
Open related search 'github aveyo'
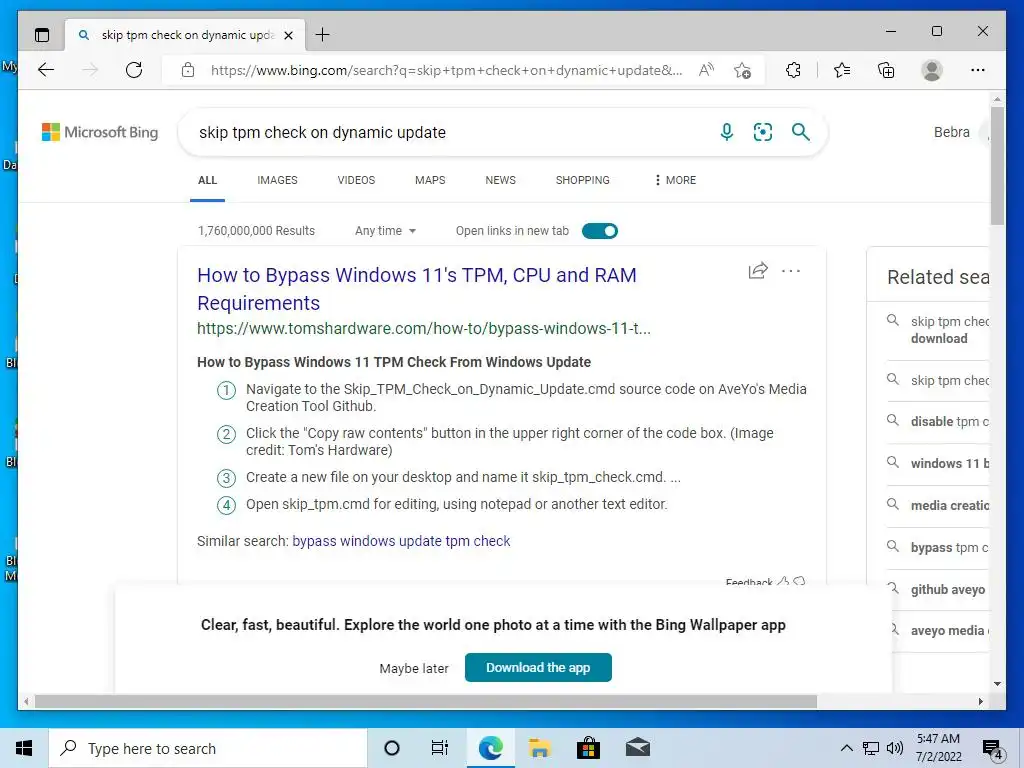(948, 589)
